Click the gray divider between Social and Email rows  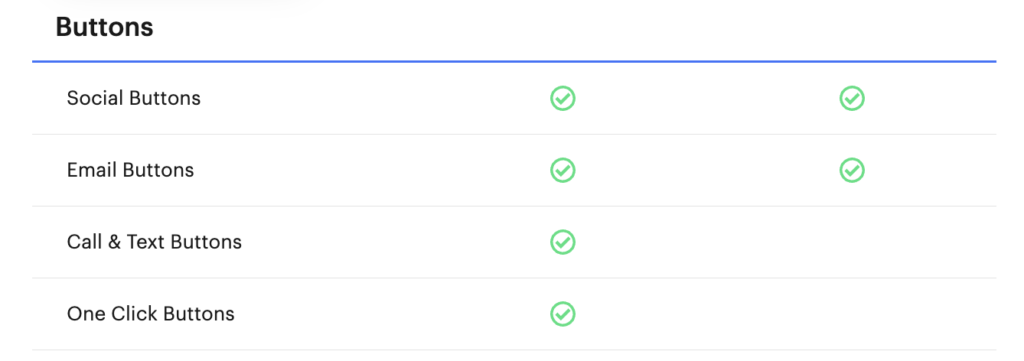514,134
